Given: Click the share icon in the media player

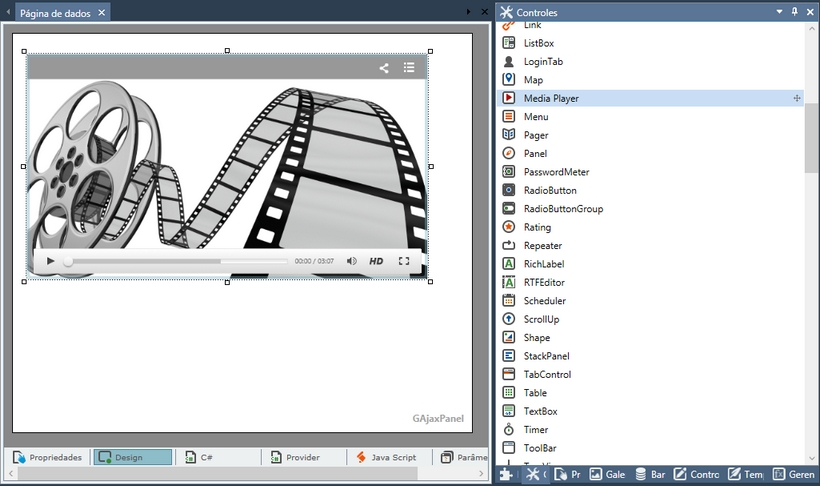Looking at the screenshot, I should [384, 68].
